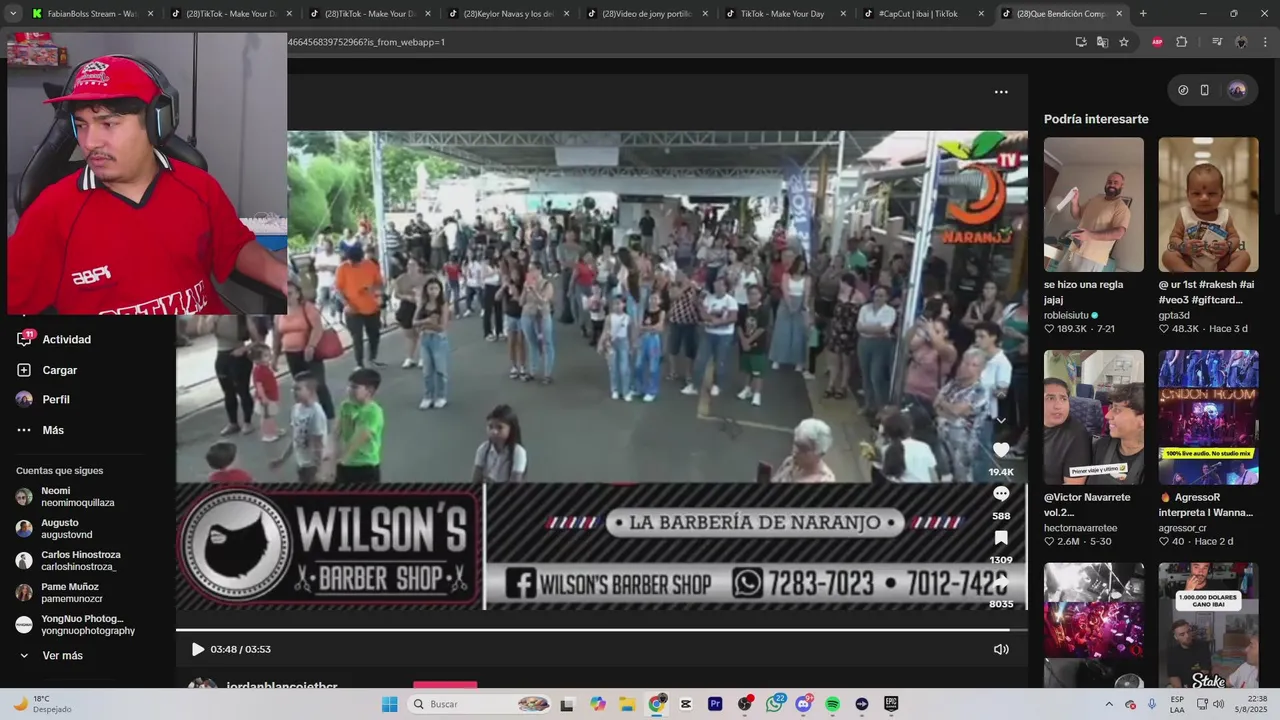Open the Chrome profile avatar
The image size is (1280, 720).
tap(1241, 42)
